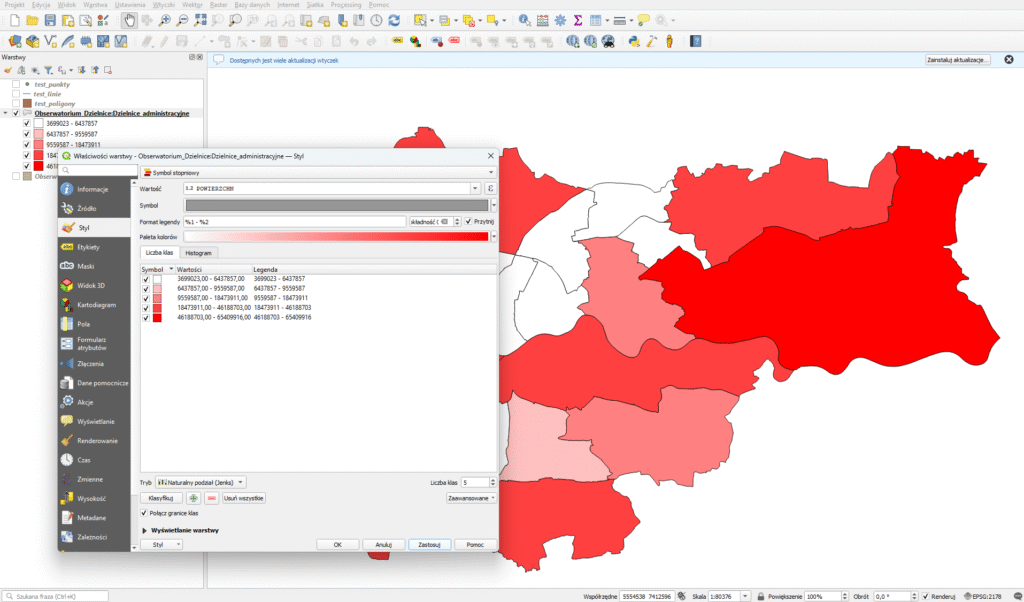The image size is (1024, 602).
Task: Click the green add class button
Action: 194,497
